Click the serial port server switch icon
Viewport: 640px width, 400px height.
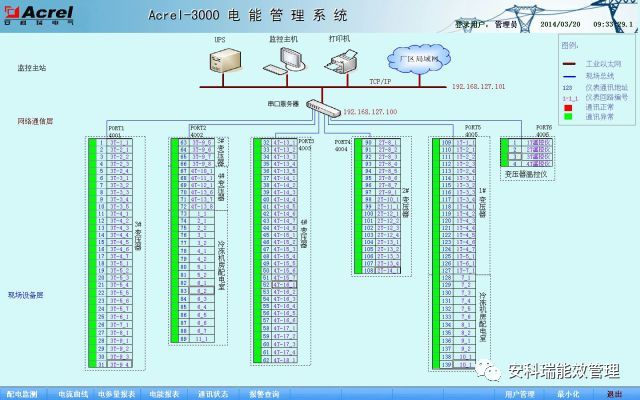[322, 106]
